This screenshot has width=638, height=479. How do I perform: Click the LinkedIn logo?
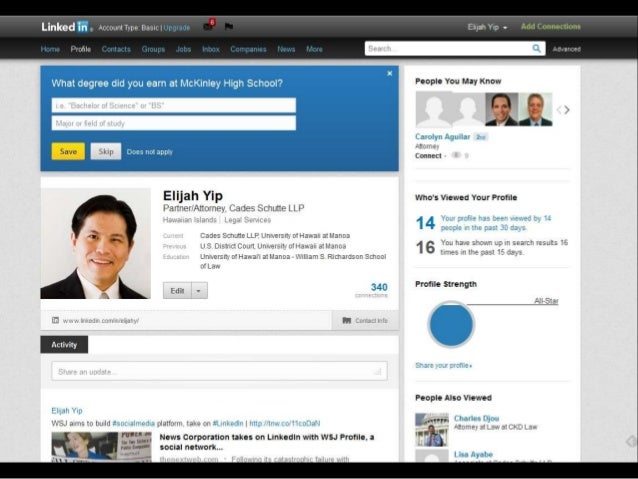(65, 27)
